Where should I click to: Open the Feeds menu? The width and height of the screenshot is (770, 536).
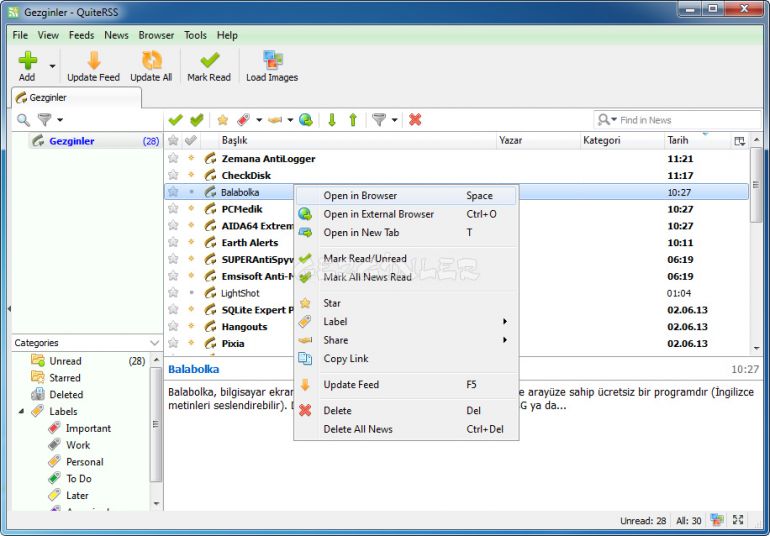82,35
